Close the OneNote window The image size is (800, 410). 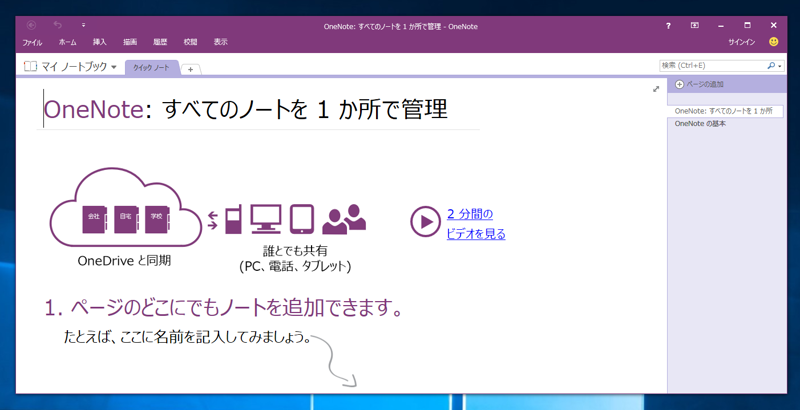pos(773,25)
